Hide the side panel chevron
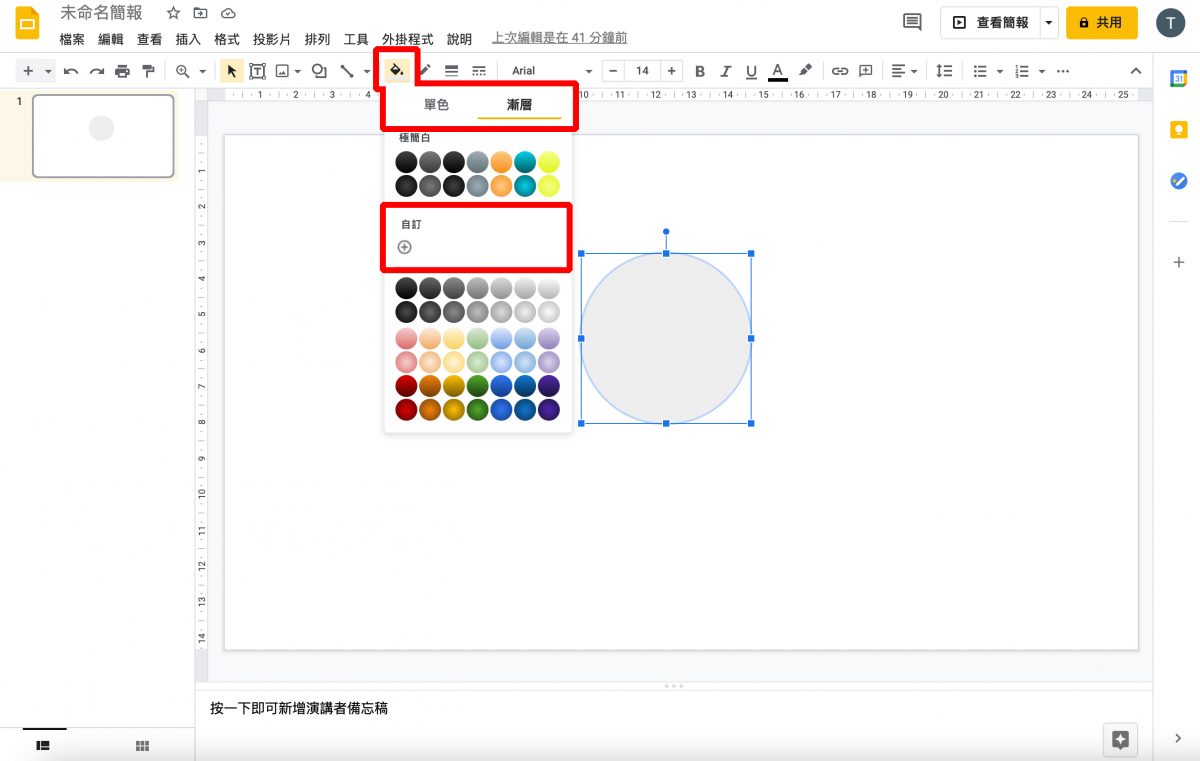This screenshot has height=761, width=1200. [x=1178, y=738]
